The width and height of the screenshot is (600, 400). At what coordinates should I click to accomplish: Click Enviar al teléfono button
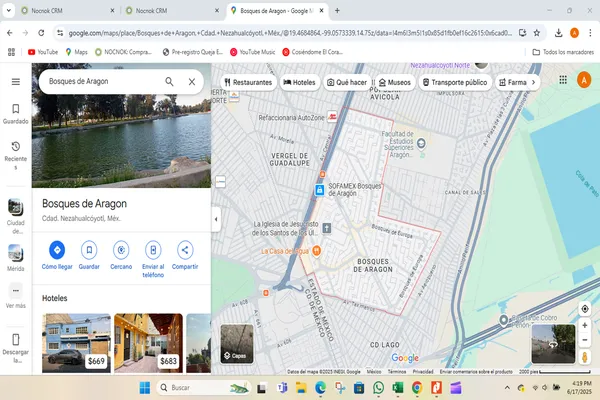pyautogui.click(x=153, y=259)
